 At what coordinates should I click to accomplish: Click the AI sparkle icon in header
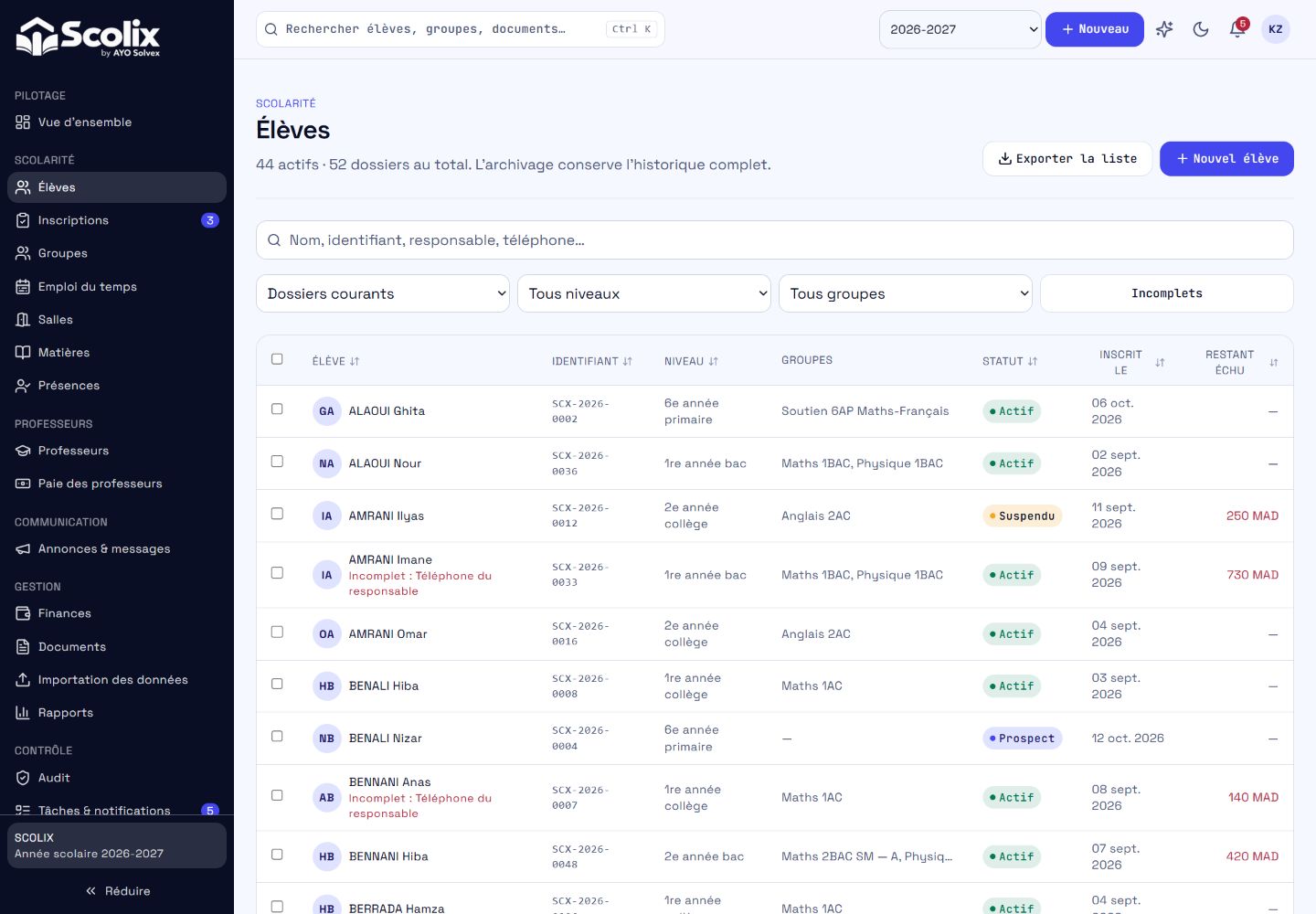coord(1164,29)
